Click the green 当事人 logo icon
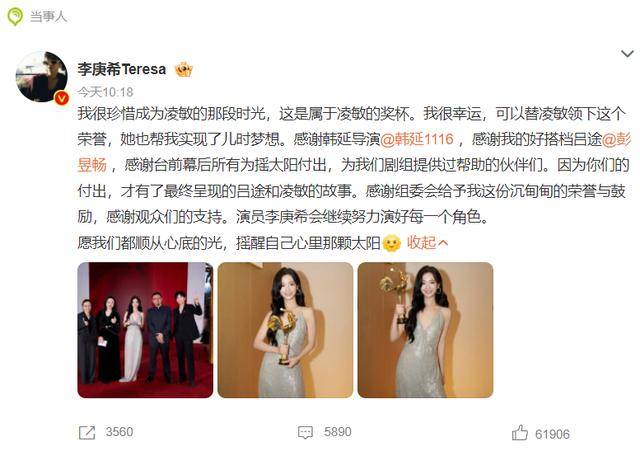 [x=15, y=17]
